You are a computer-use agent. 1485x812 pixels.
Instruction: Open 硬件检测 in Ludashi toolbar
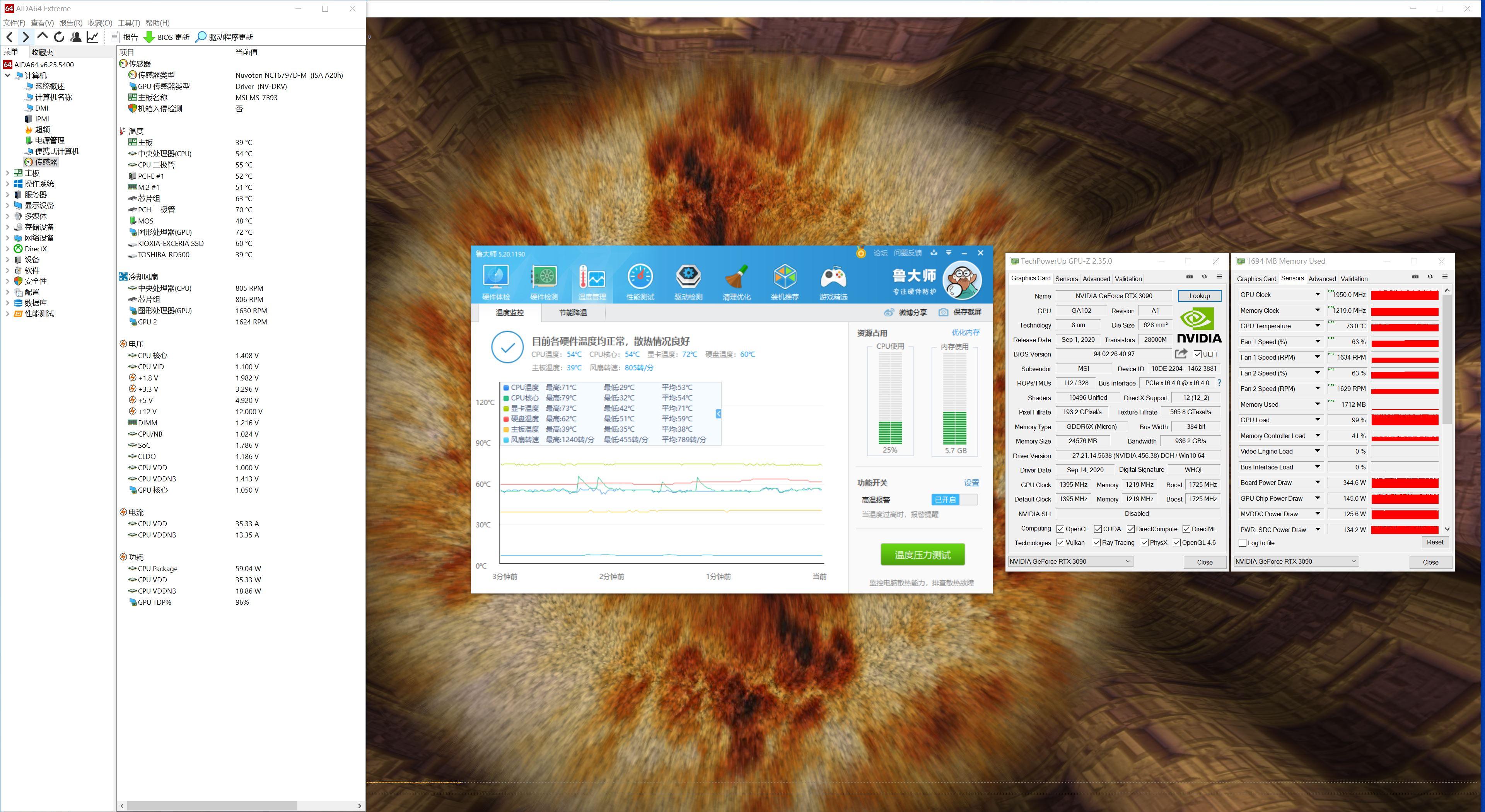(x=544, y=282)
